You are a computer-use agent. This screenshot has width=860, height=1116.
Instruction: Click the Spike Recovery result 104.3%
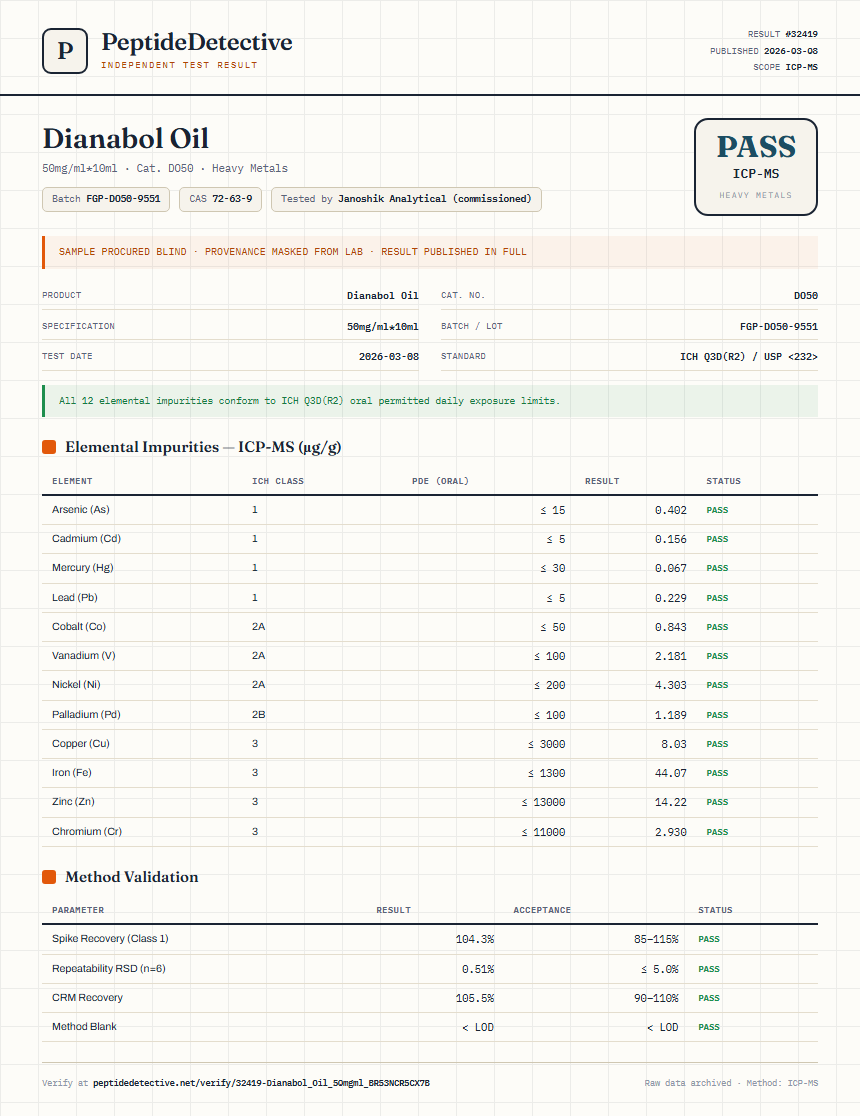point(475,939)
